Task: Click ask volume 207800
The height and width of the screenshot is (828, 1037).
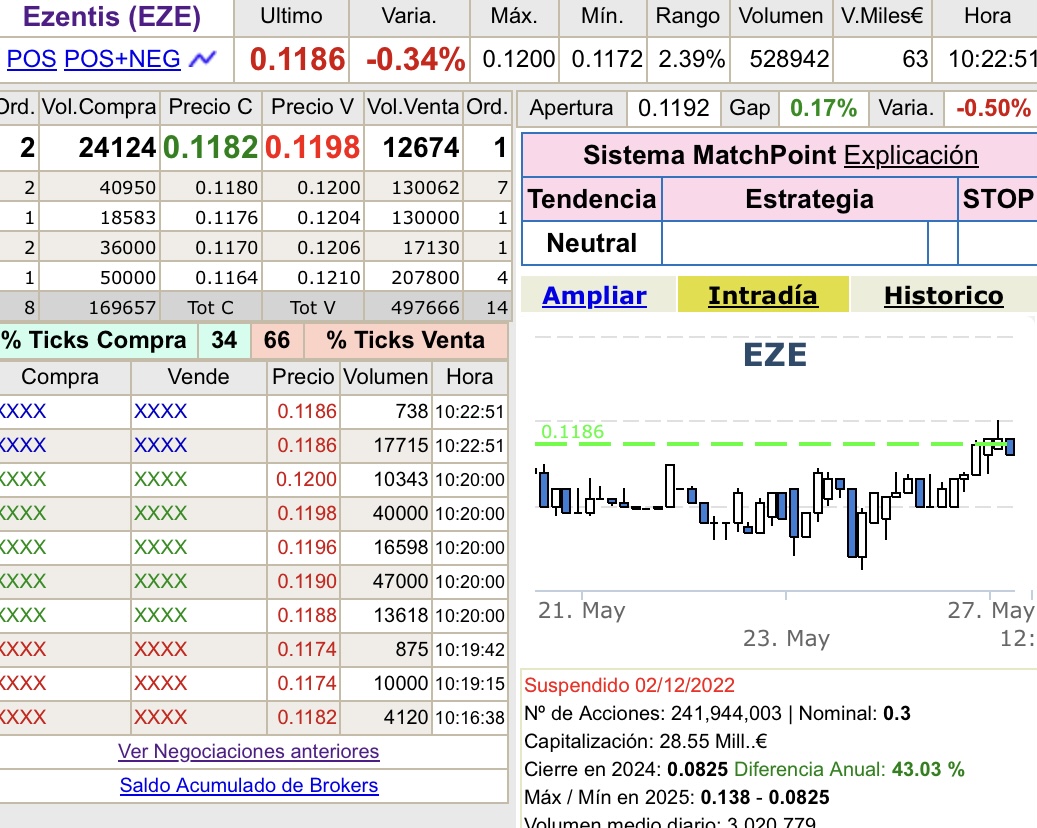Action: [x=425, y=277]
